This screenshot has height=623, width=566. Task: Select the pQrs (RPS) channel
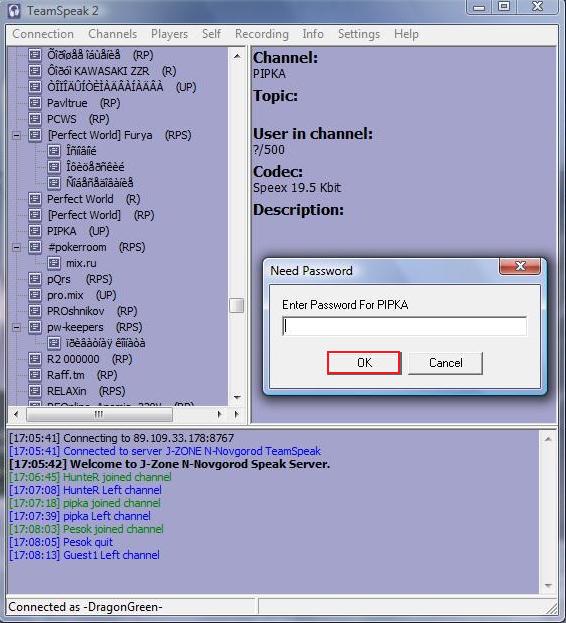point(79,279)
